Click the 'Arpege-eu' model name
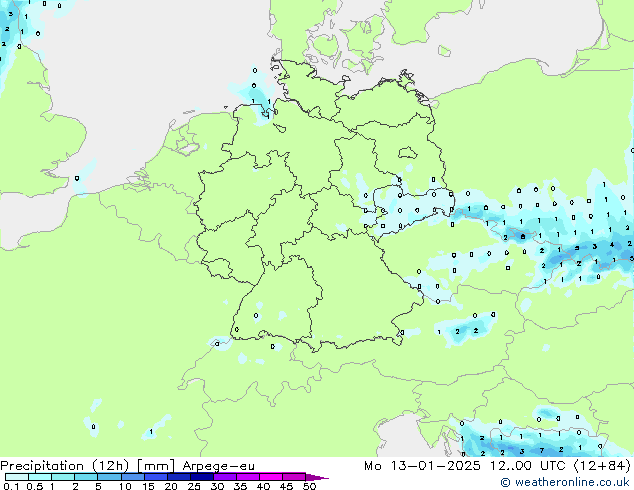This screenshot has height=490, width=634. 218,466
